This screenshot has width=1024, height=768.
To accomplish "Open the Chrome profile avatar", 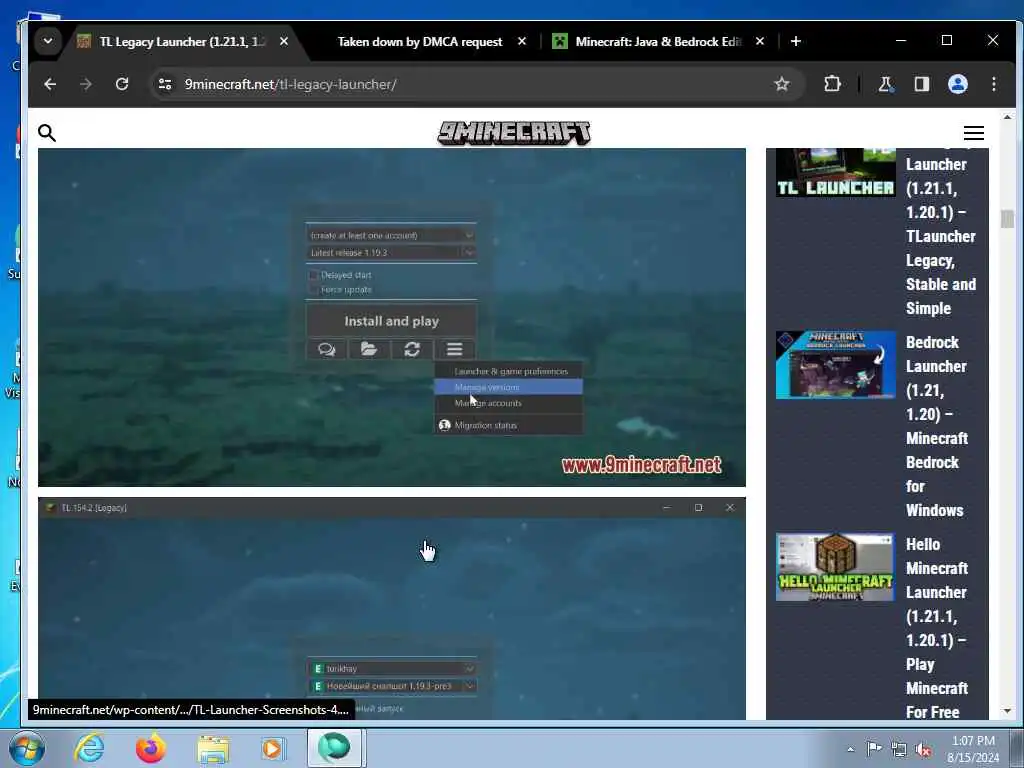I will pyautogui.click(x=957, y=84).
